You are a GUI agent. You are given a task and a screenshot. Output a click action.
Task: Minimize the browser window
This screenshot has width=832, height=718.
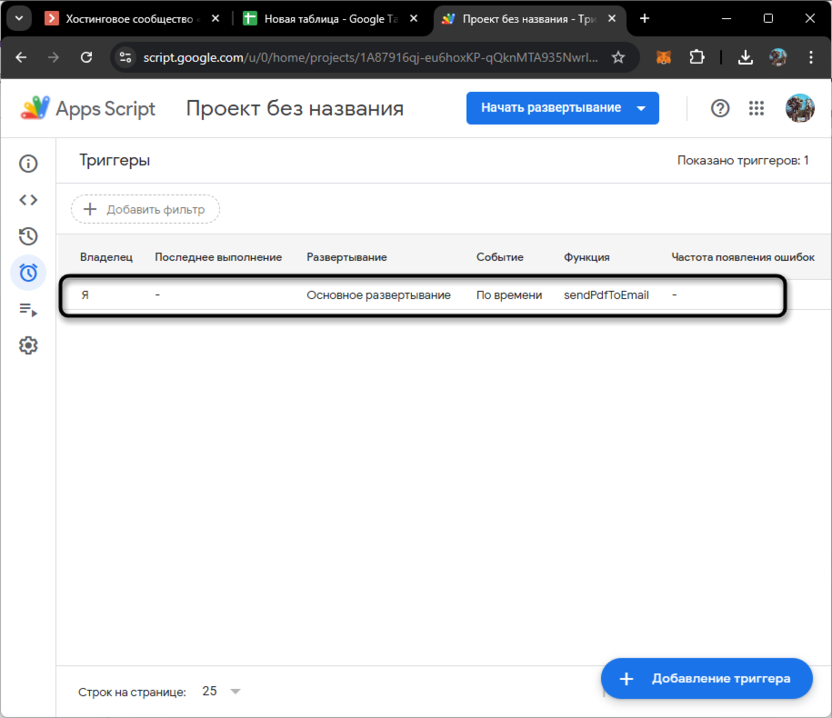(x=726, y=19)
